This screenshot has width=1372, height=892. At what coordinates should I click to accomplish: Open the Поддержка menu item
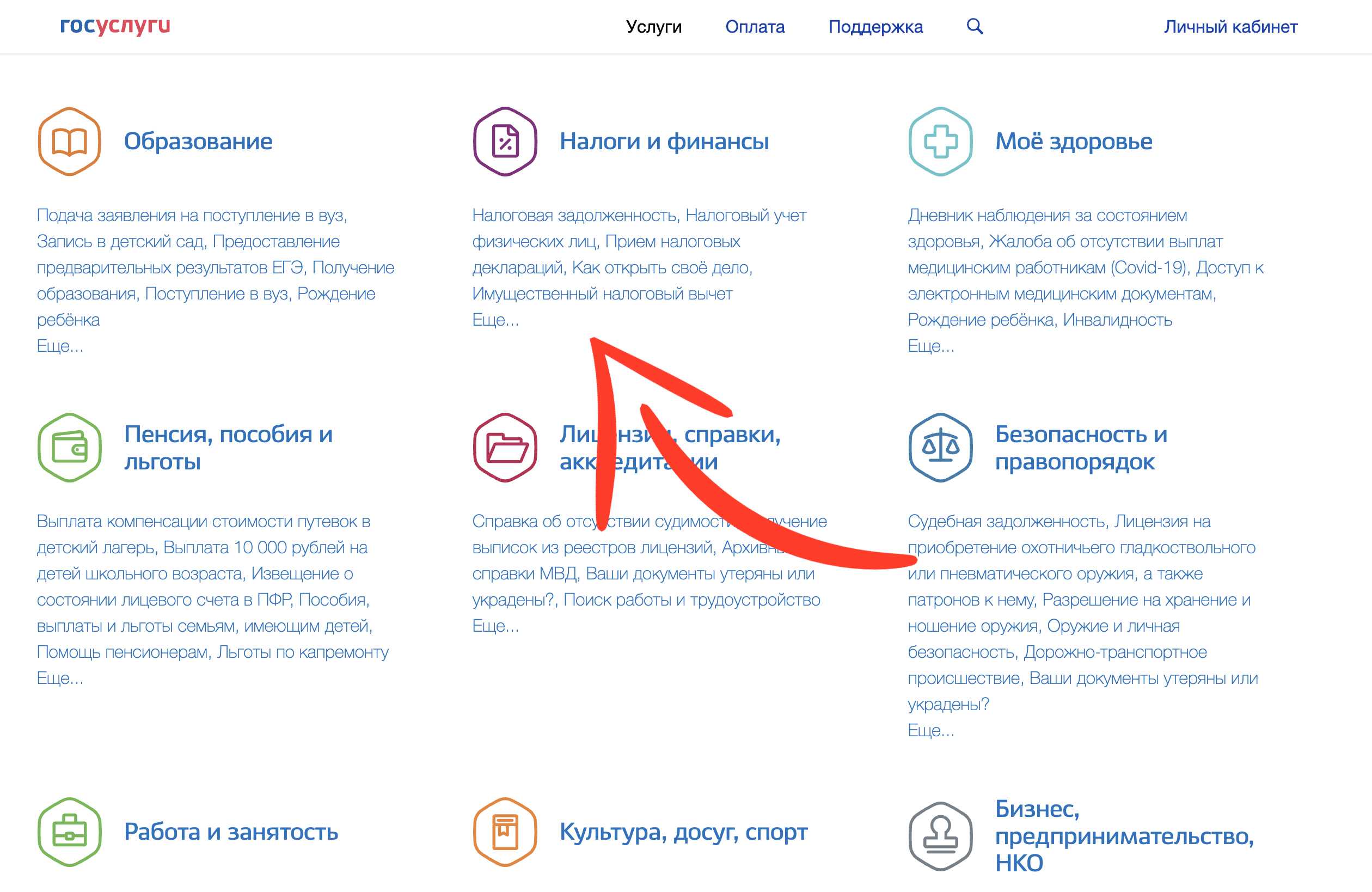[x=875, y=27]
